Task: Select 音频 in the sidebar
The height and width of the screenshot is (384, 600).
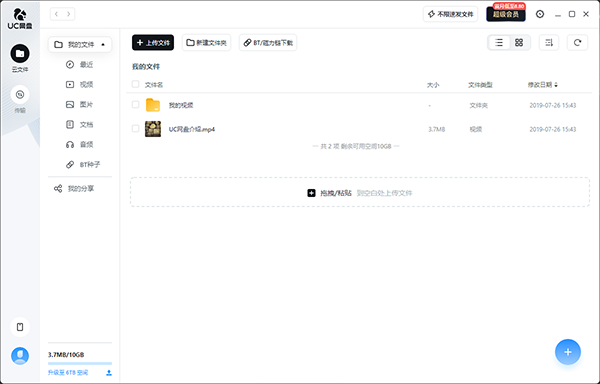Action: 86,145
